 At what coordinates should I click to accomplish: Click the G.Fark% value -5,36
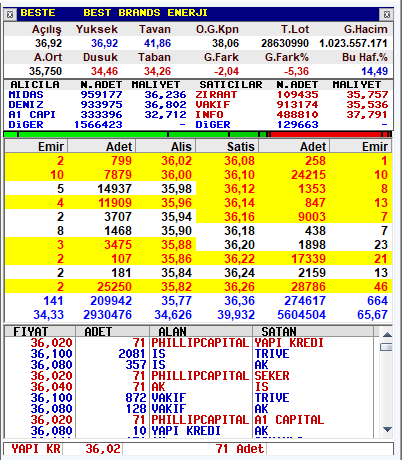point(296,71)
